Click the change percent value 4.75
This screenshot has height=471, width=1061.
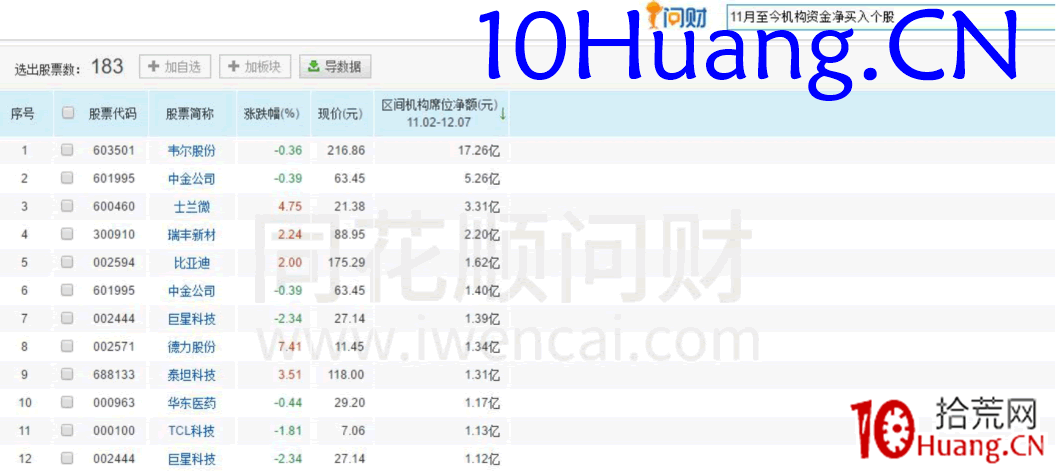[290, 207]
